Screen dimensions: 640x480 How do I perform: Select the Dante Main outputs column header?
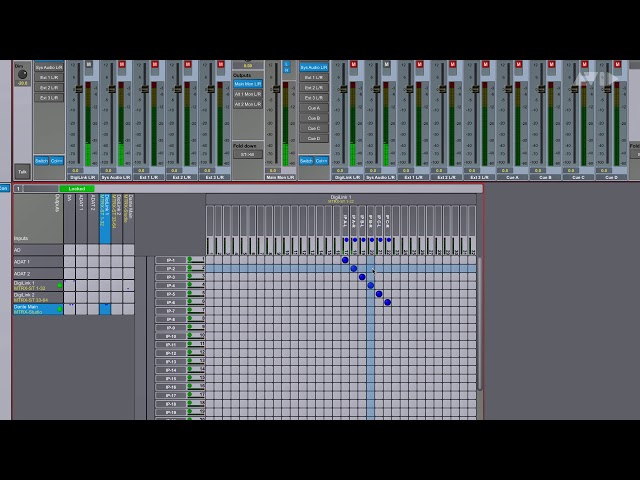[129, 219]
